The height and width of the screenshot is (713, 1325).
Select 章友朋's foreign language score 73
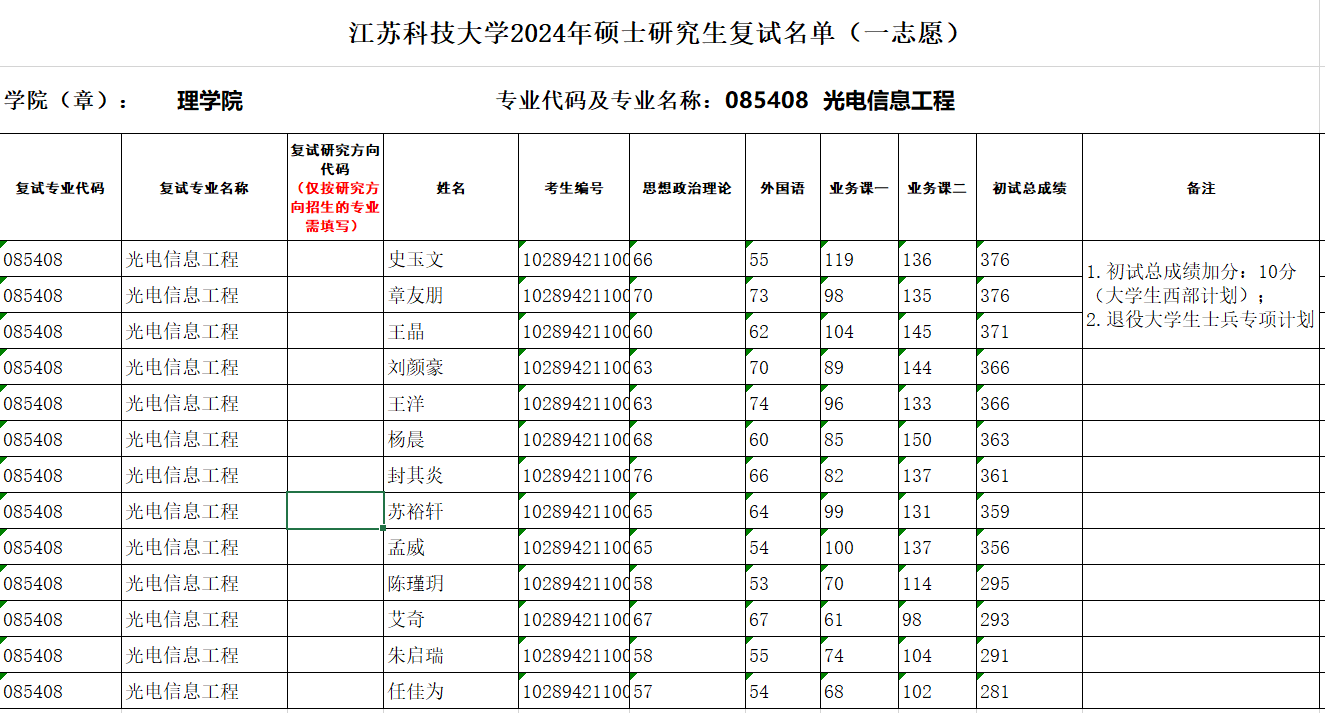coord(783,296)
